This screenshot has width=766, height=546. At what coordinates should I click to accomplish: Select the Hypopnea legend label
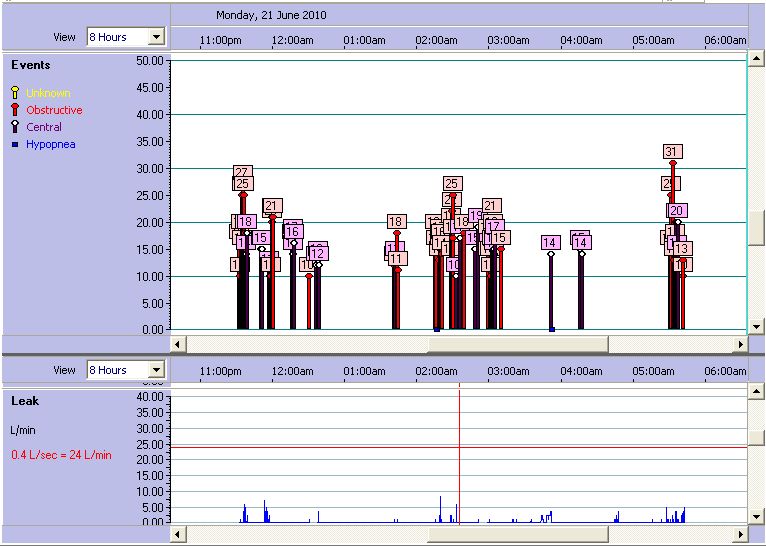click(x=51, y=144)
